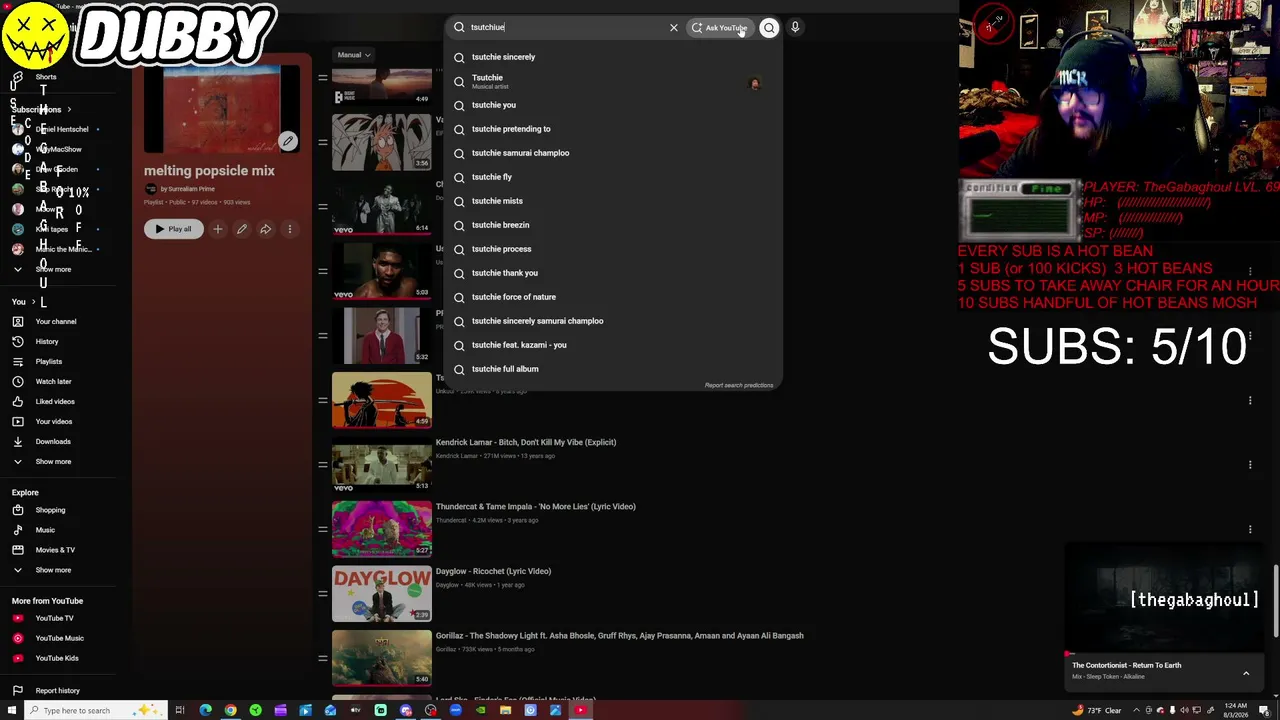Screen dimensions: 1280x720
Task: Choose 'tsutchie sincerely samurai champloo' suggestion
Action: 612,321
